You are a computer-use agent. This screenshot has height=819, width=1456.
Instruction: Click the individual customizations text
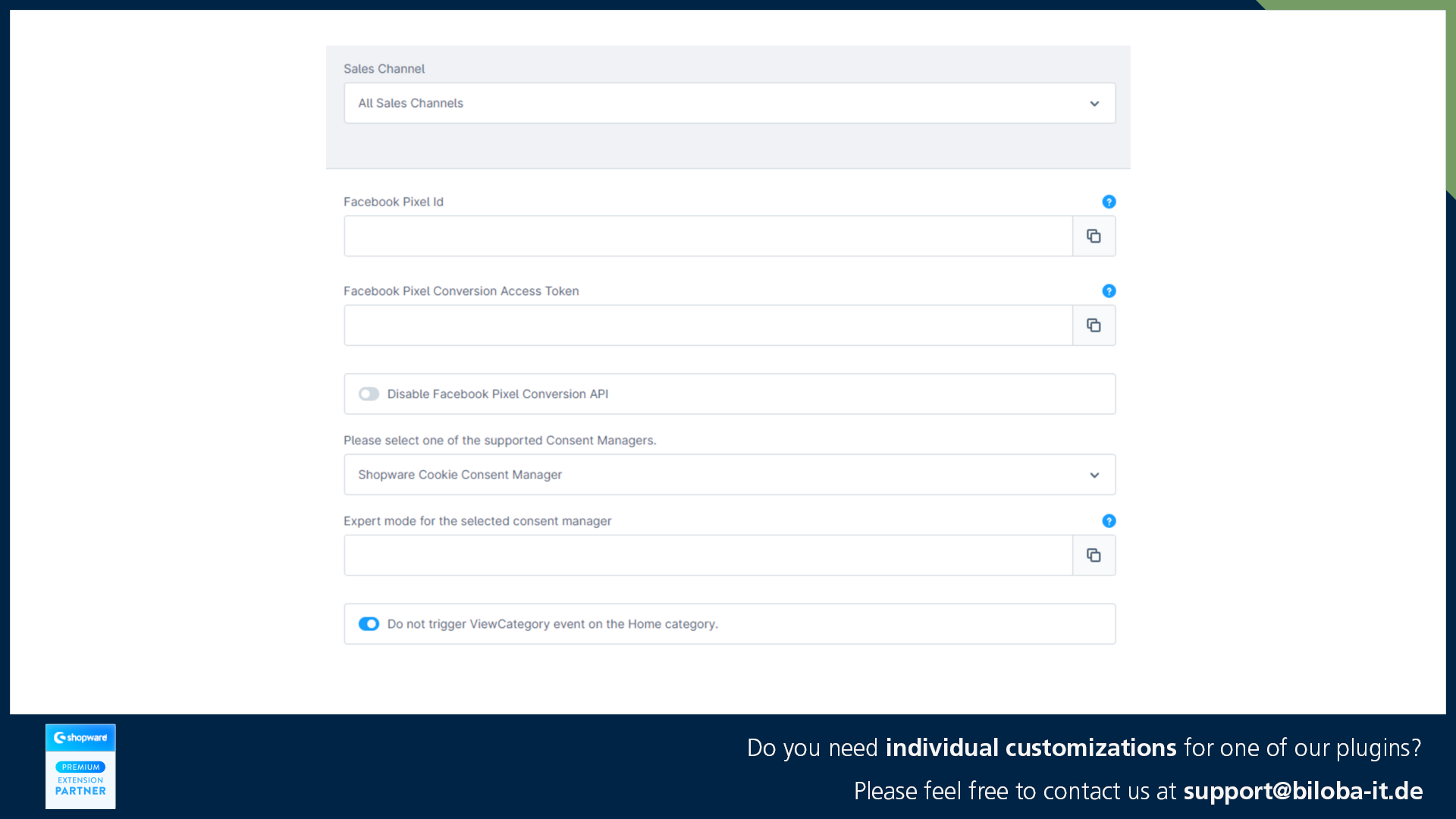click(1031, 748)
